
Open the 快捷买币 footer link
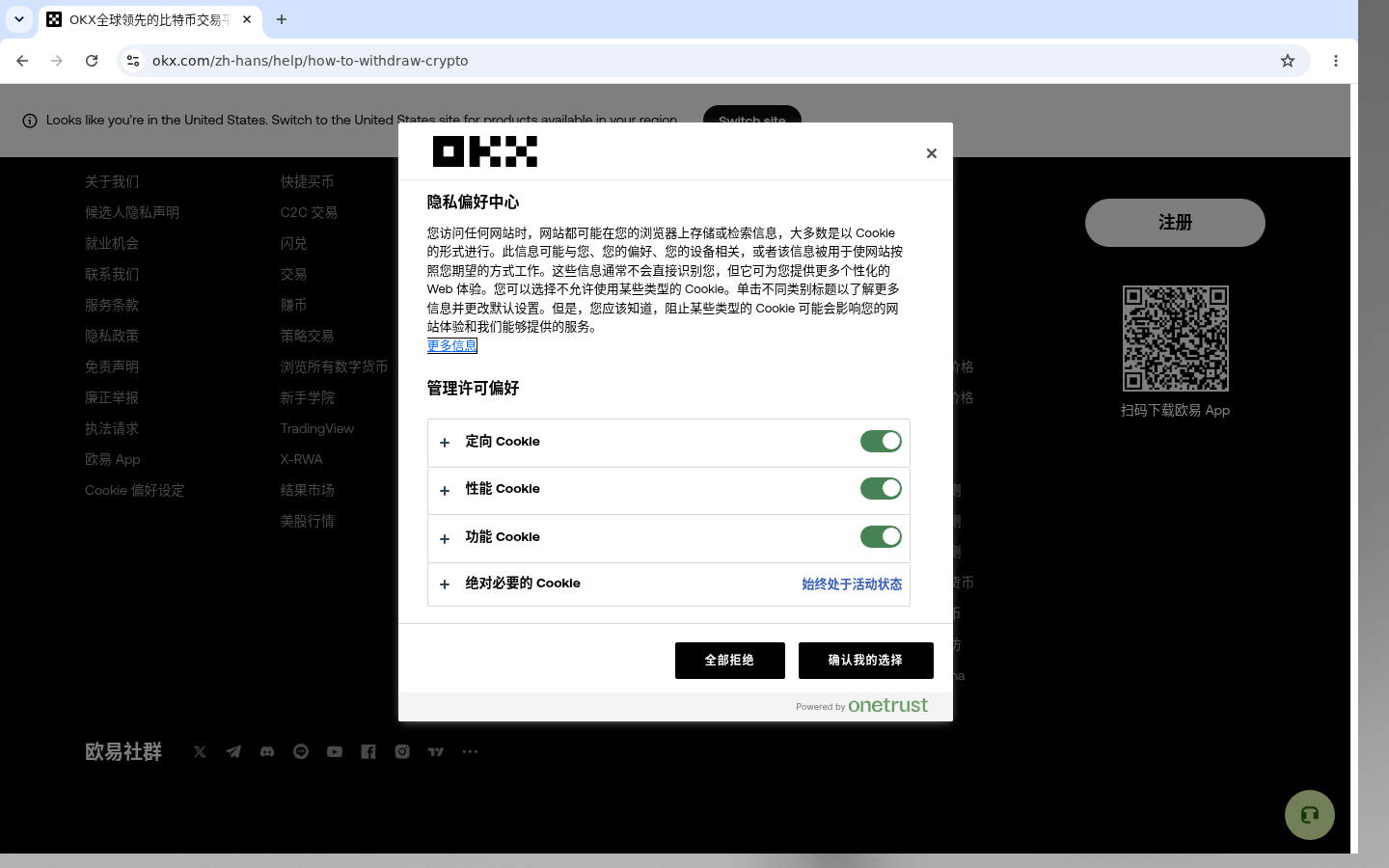pyautogui.click(x=308, y=181)
